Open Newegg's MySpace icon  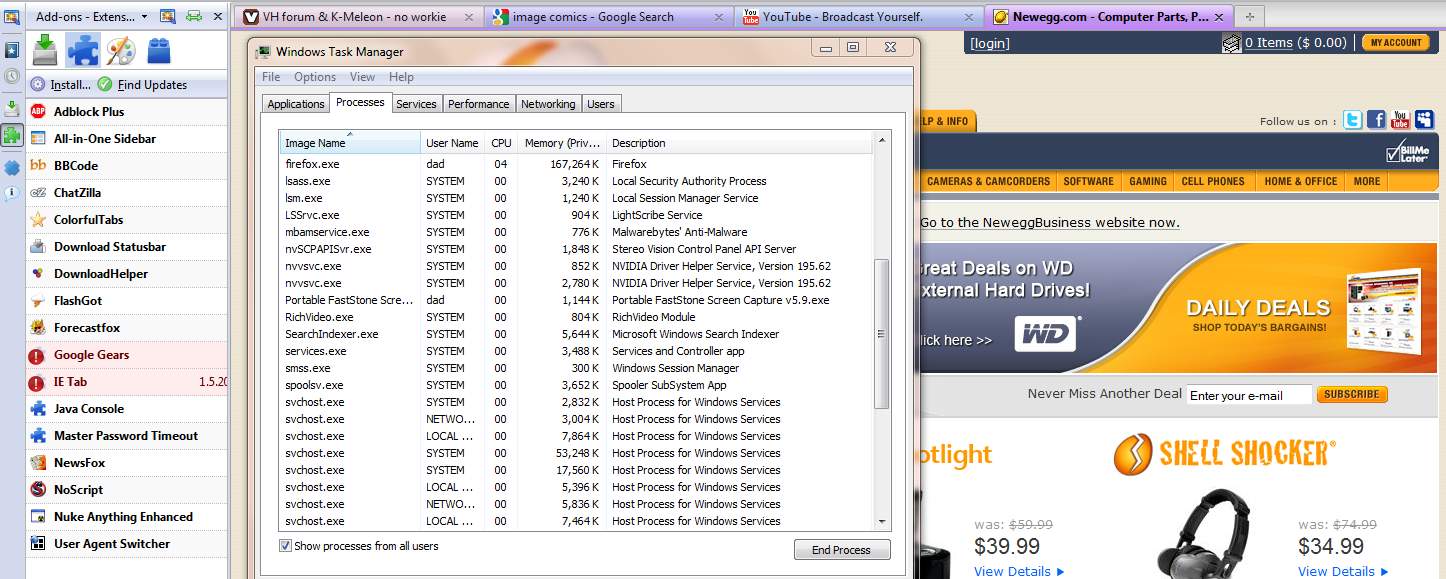click(x=1424, y=120)
